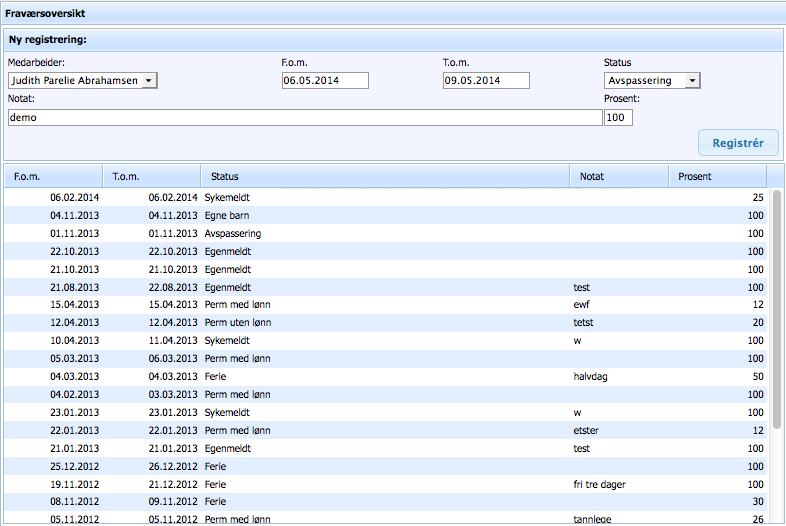Select the row with note etster
Image resolution: width=786 pixels, height=526 pixels.
pyautogui.click(x=385, y=430)
